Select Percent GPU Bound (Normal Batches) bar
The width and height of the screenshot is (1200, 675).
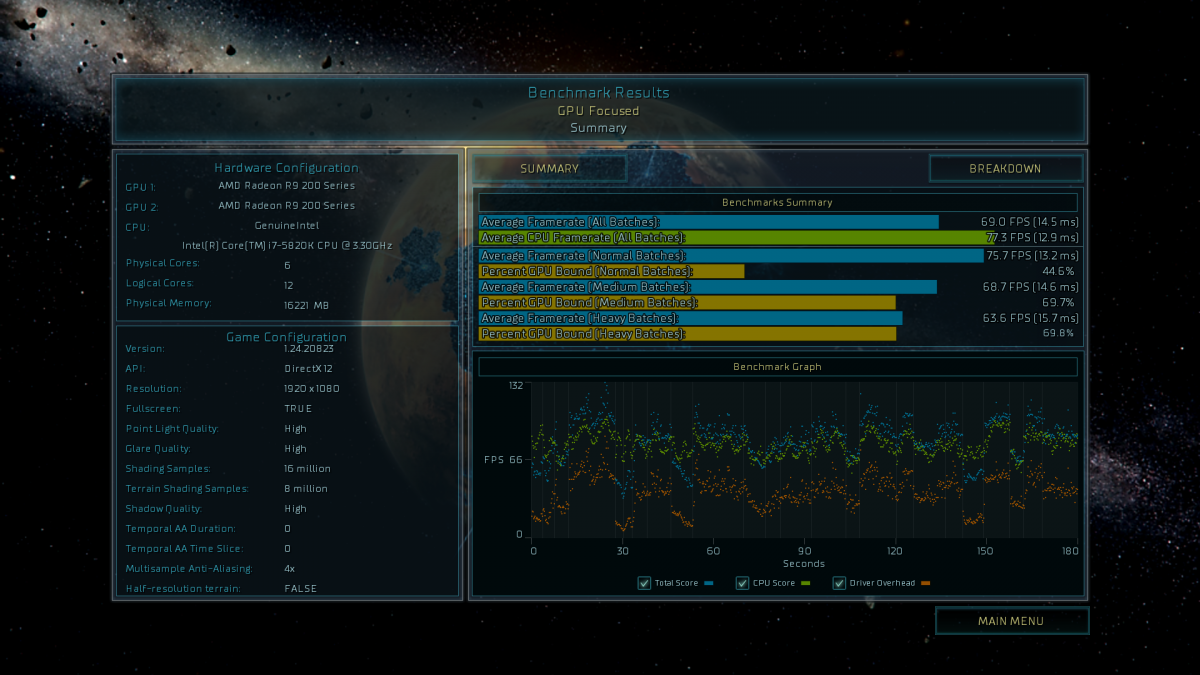click(x=612, y=271)
